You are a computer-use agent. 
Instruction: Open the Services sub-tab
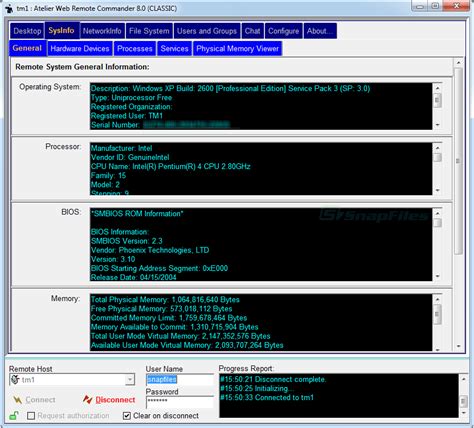tap(174, 49)
